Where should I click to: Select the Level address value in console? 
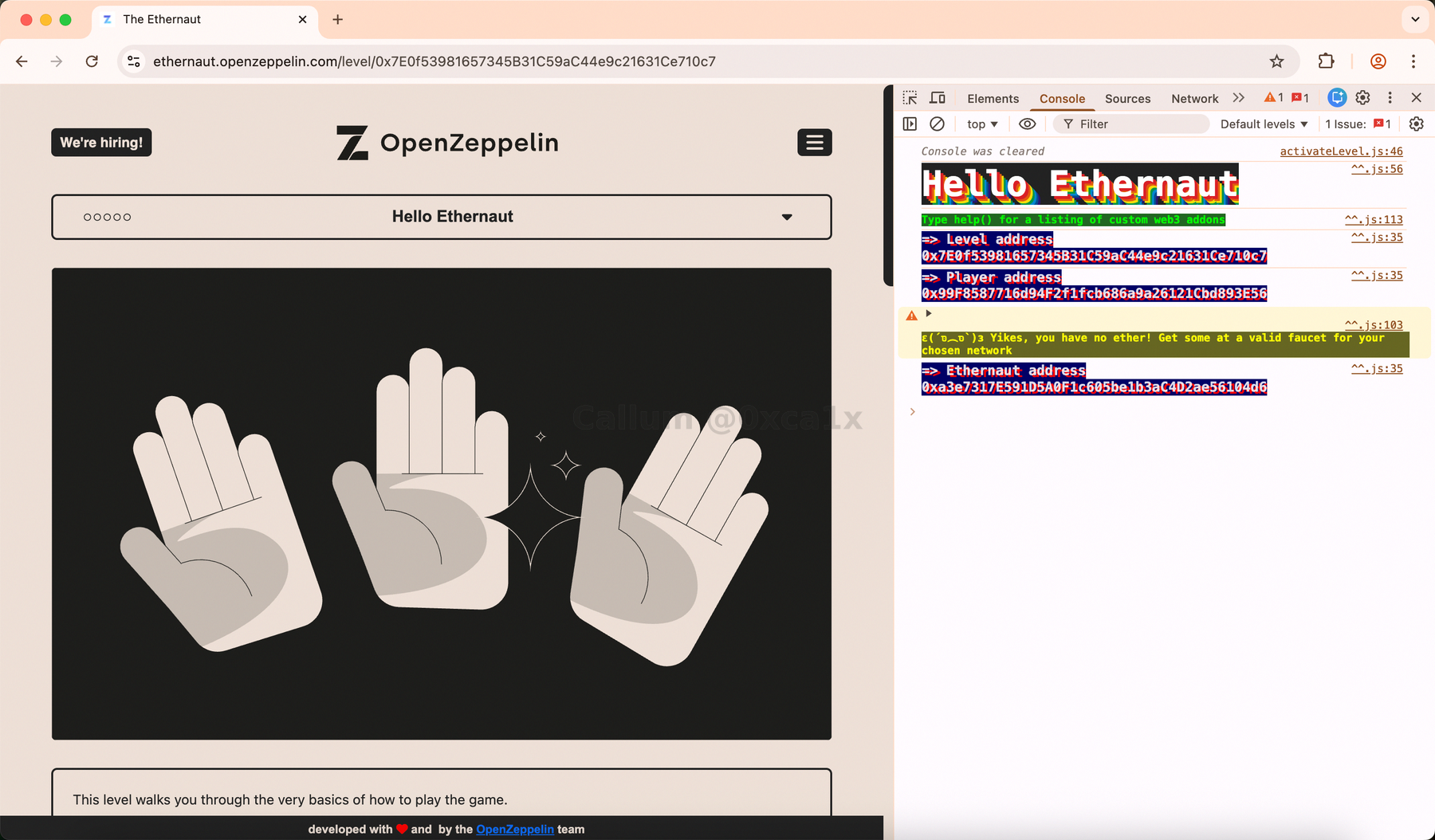click(1094, 256)
